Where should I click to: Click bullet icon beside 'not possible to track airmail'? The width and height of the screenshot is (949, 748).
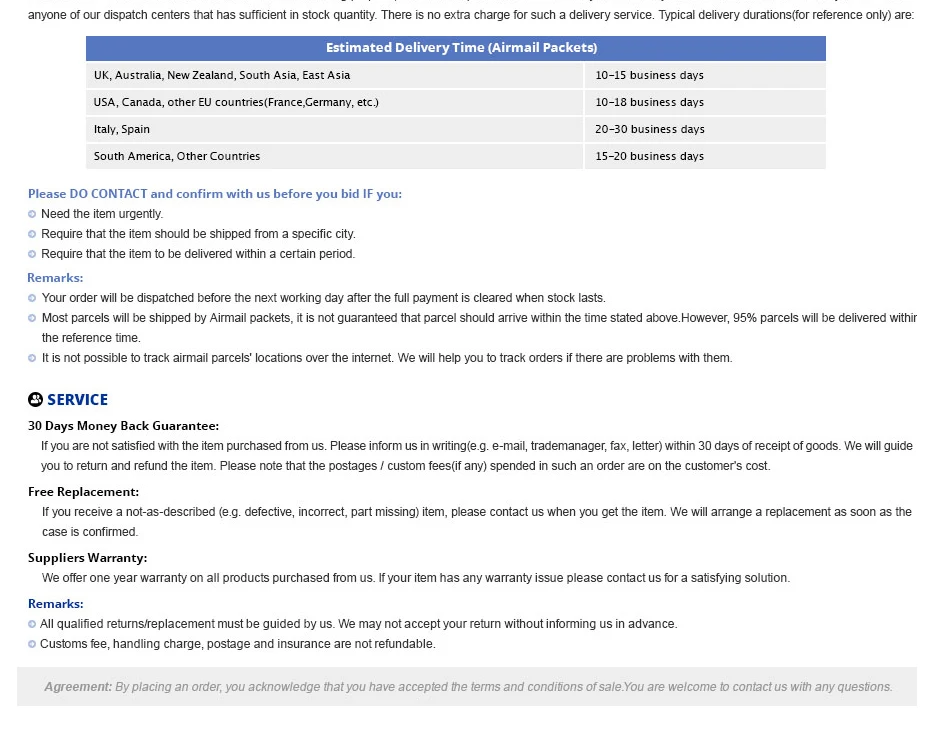point(32,358)
